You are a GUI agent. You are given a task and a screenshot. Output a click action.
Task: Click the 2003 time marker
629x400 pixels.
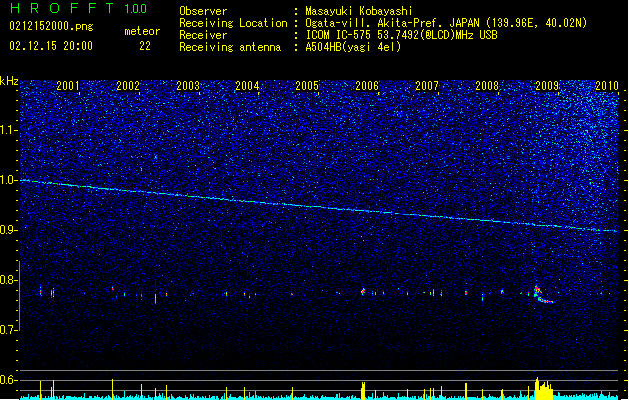click(188, 85)
